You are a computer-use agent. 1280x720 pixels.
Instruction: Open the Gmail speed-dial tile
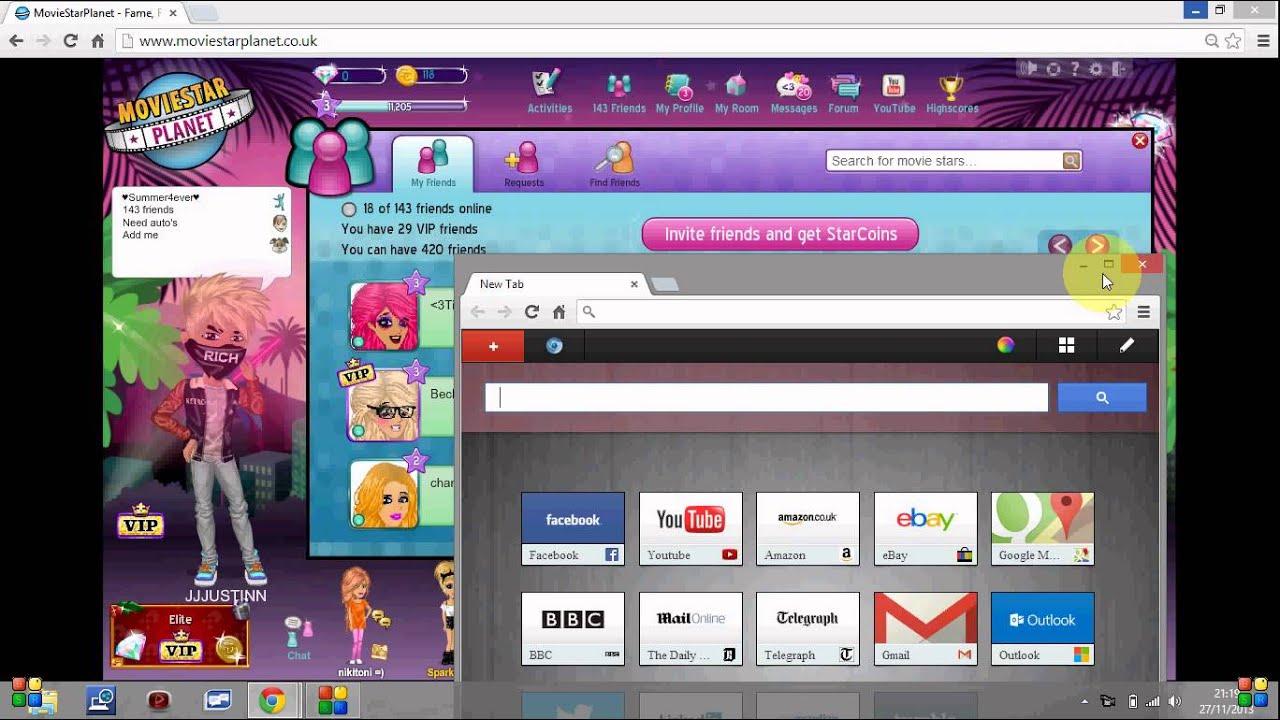tap(926, 629)
